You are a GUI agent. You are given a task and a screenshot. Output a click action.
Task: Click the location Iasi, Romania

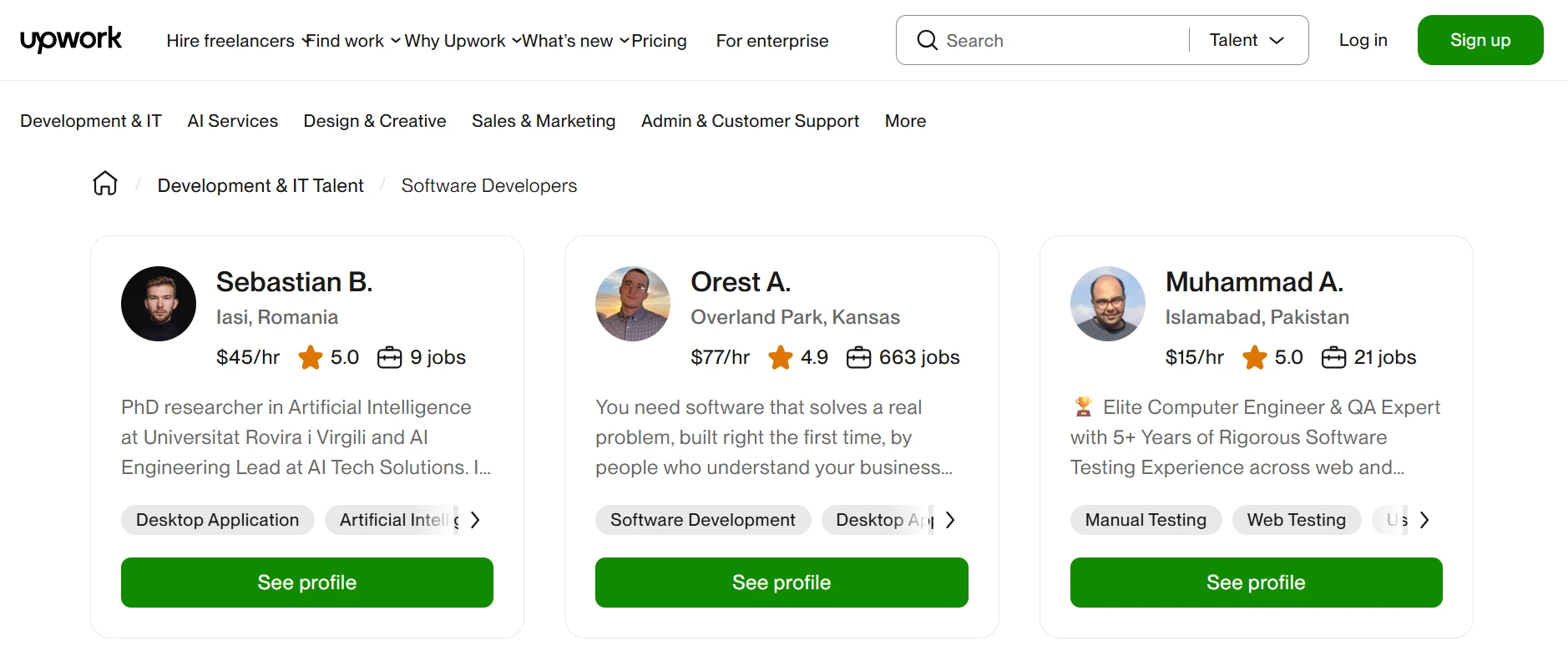point(277,317)
